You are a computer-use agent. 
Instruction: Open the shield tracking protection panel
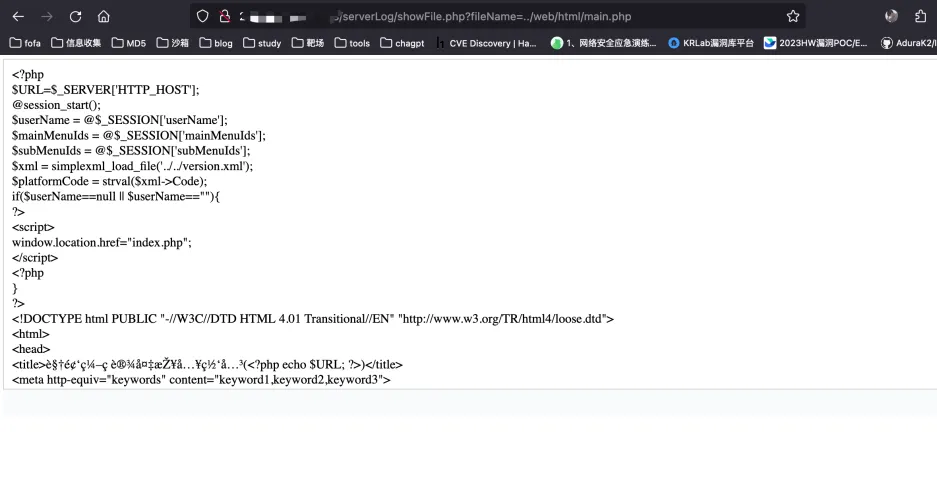[203, 16]
